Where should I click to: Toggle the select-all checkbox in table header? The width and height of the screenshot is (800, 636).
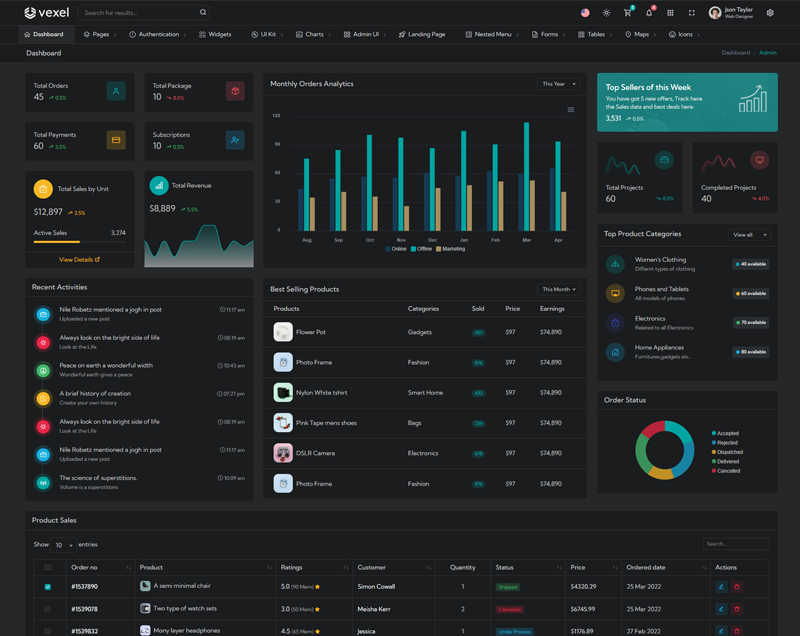47,567
